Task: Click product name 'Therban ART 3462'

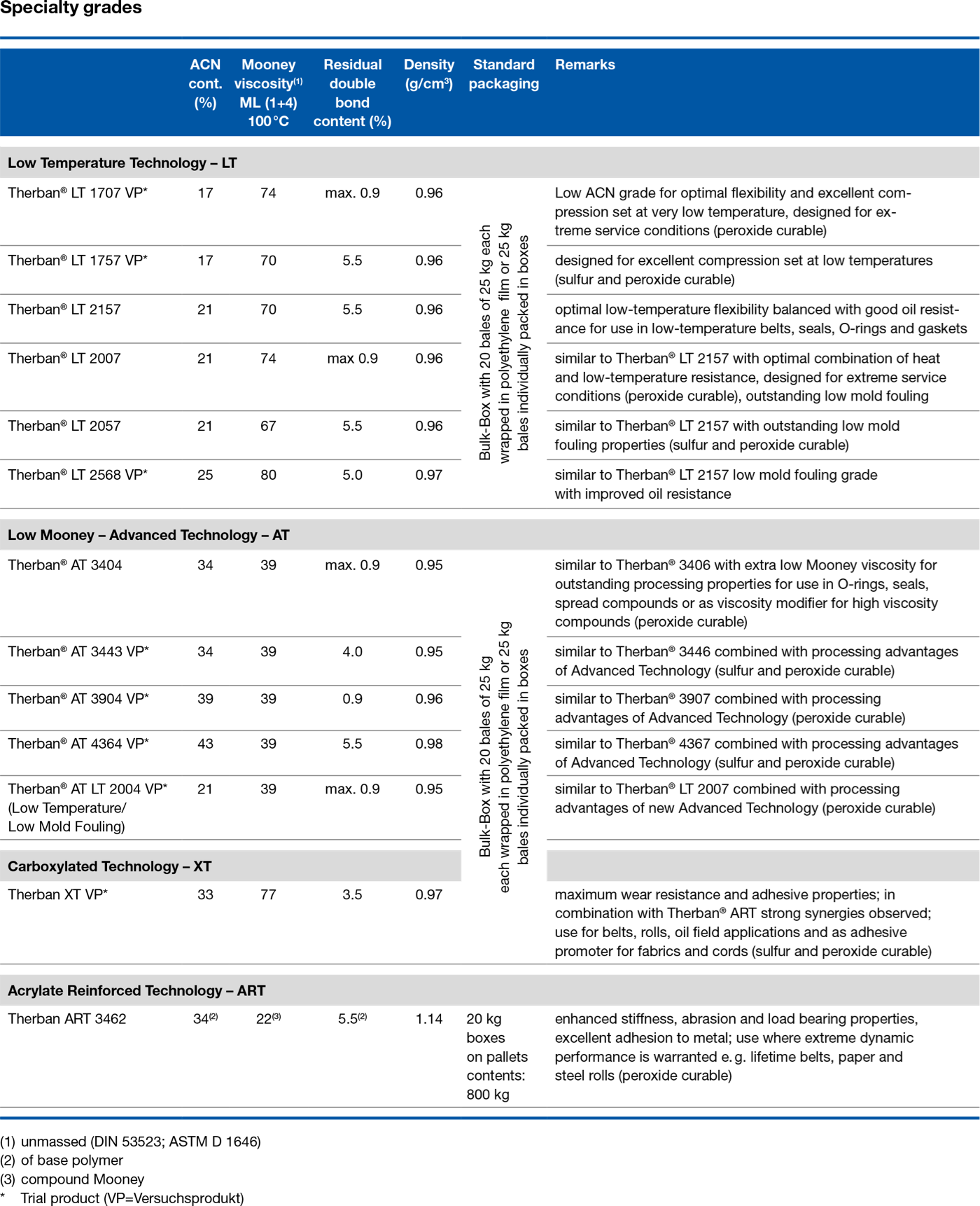Action: [67, 1019]
